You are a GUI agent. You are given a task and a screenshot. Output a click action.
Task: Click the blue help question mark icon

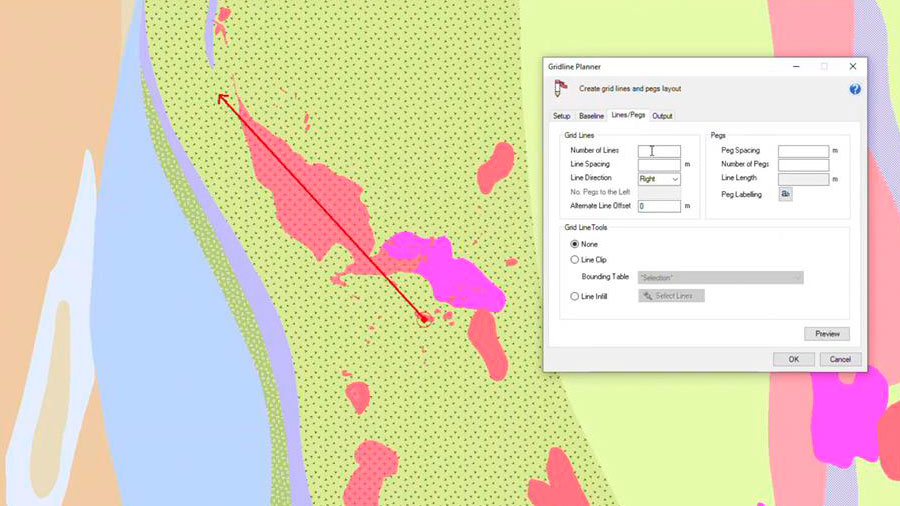(x=855, y=89)
